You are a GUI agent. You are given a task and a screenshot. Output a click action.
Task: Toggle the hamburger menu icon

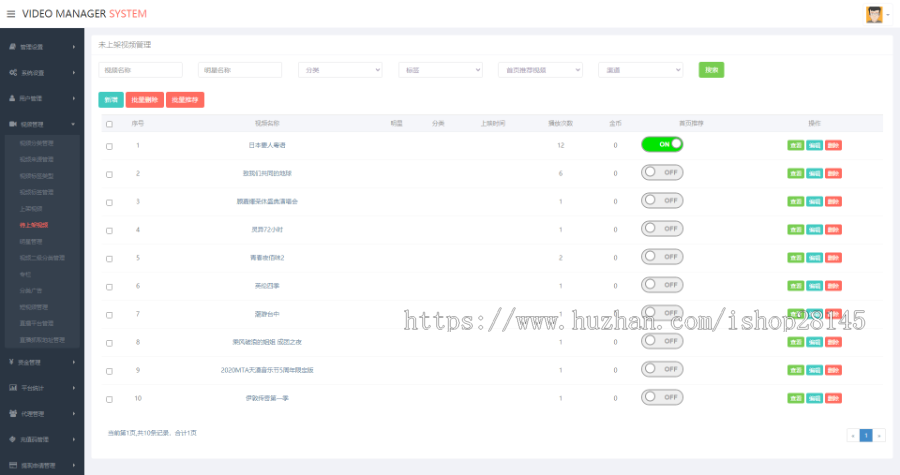[x=11, y=14]
